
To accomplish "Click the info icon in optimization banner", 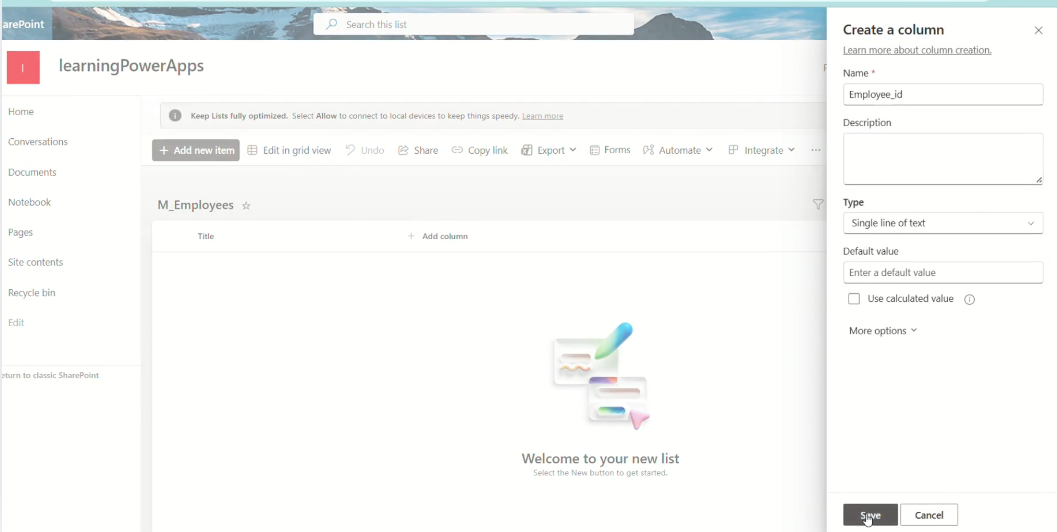I will click(175, 116).
